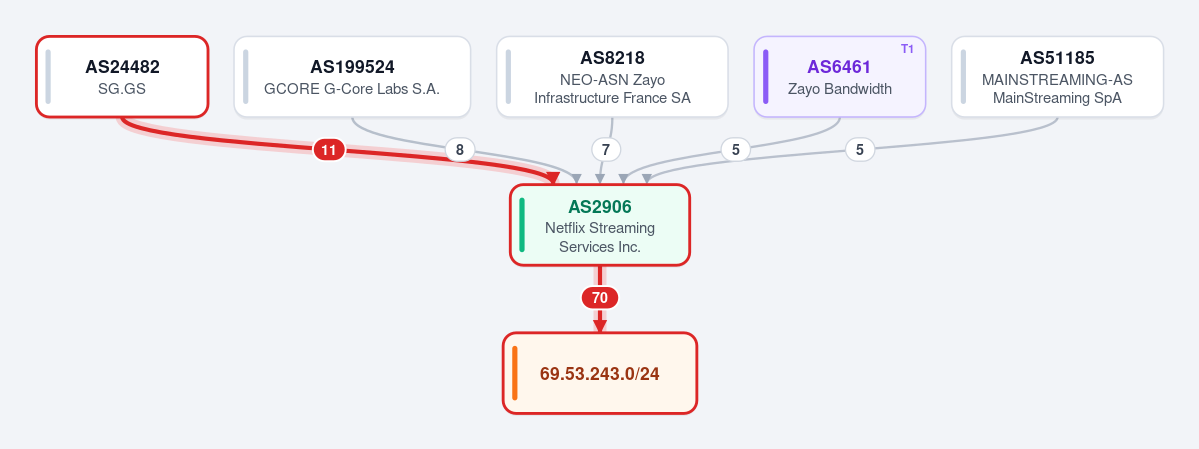Click the edge count badge 8
This screenshot has height=449, width=1199.
point(460,150)
